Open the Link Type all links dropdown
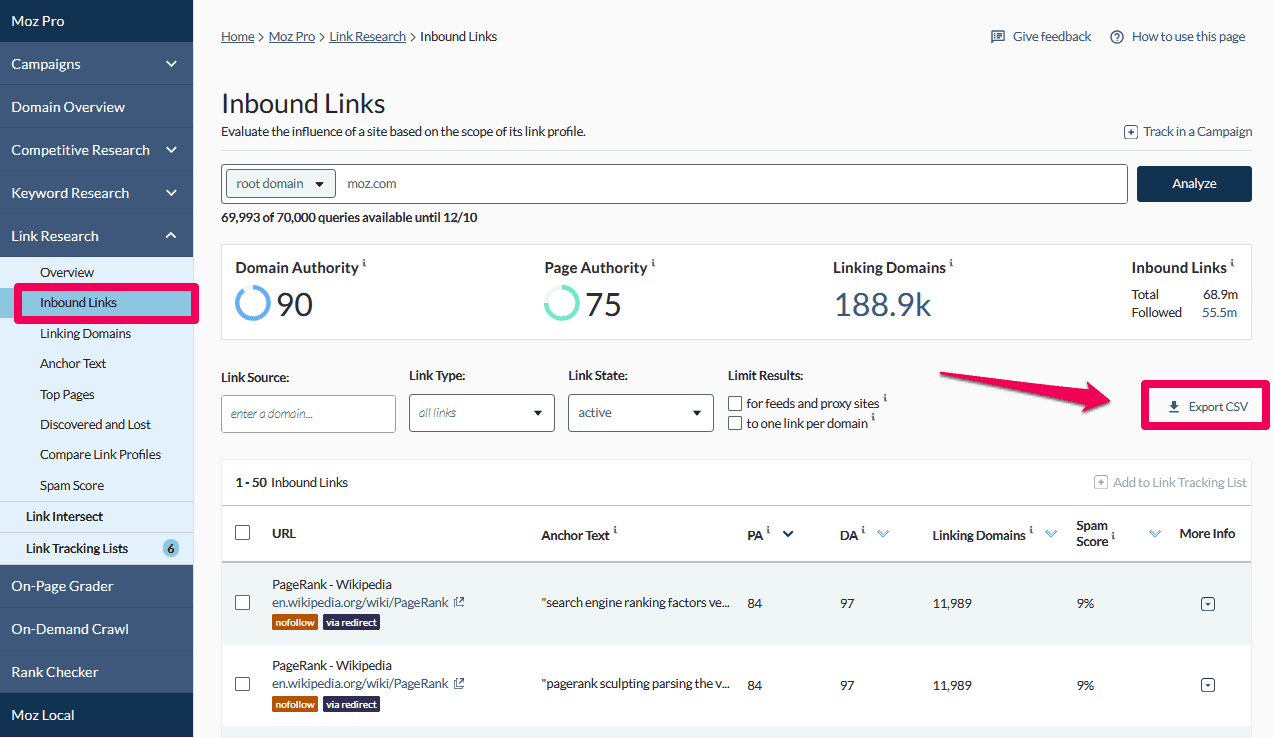 [x=481, y=413]
